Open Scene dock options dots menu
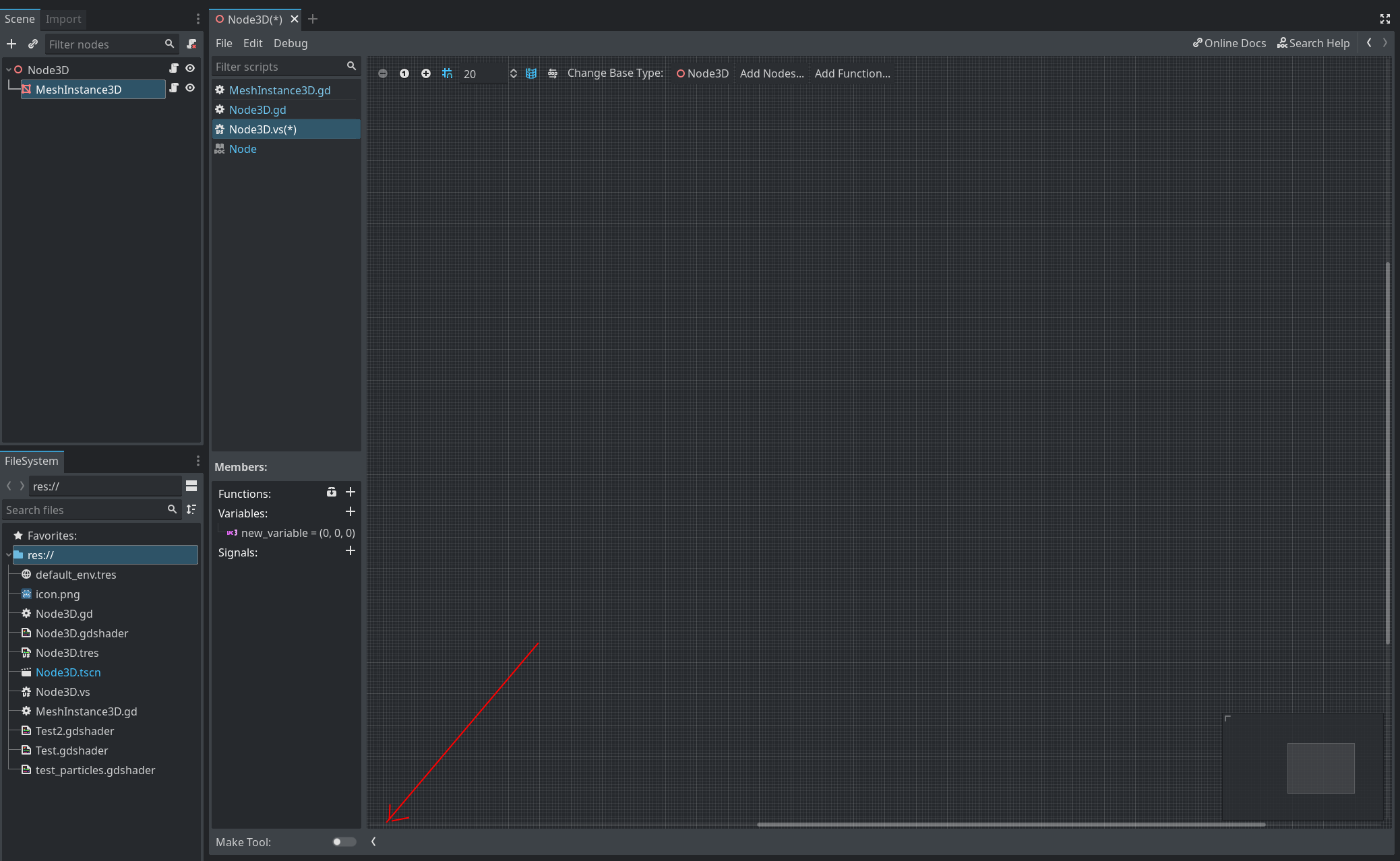 tap(197, 19)
